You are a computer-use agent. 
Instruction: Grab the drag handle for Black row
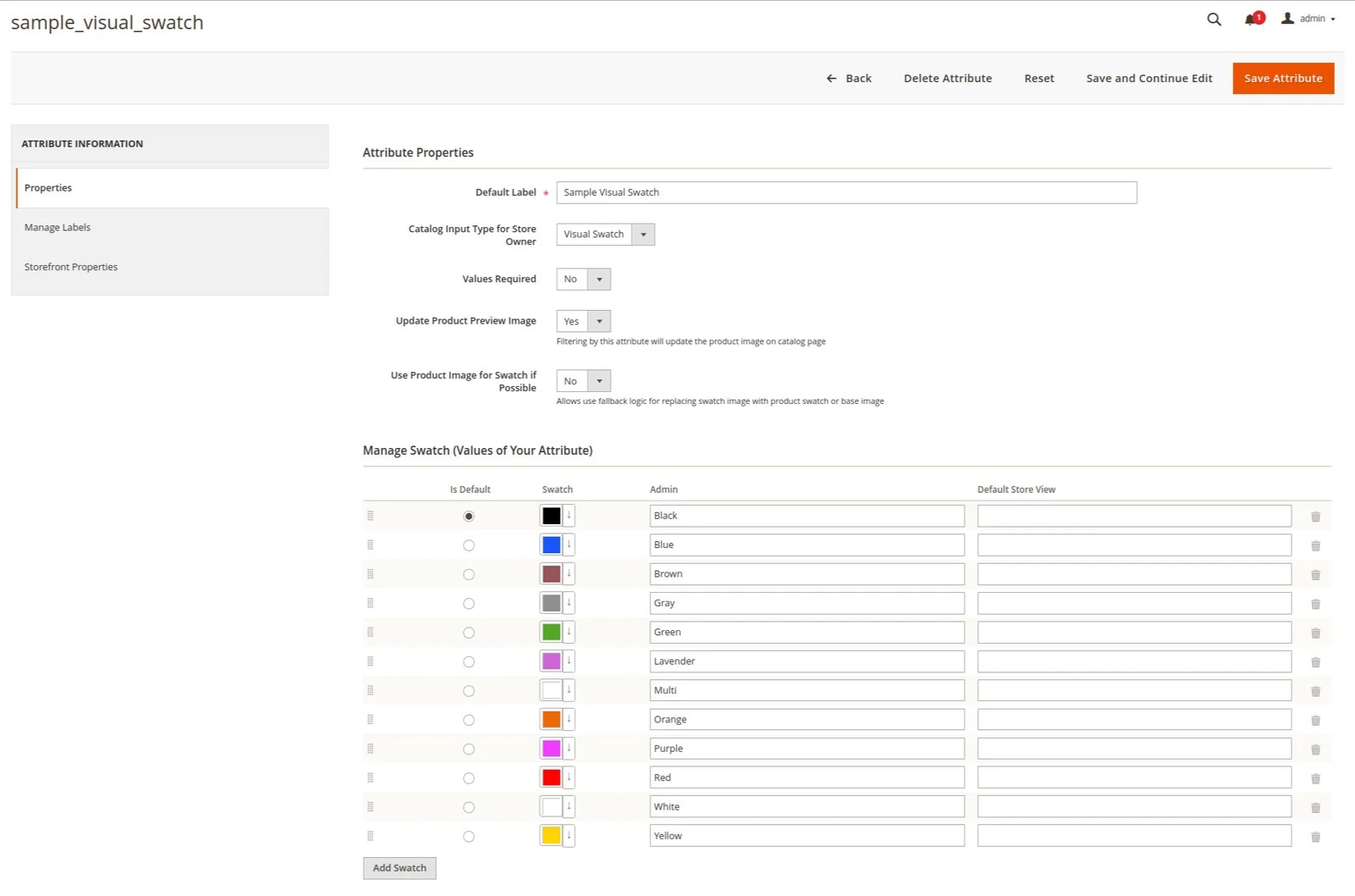(x=370, y=516)
